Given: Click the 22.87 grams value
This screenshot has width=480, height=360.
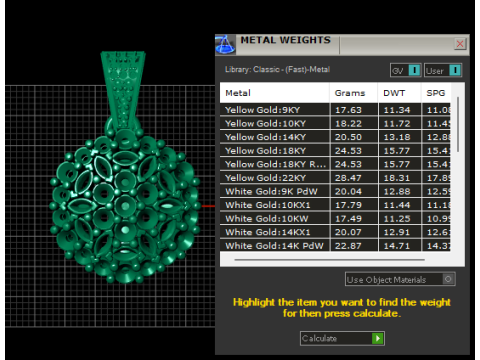Looking at the screenshot, I should [348, 246].
